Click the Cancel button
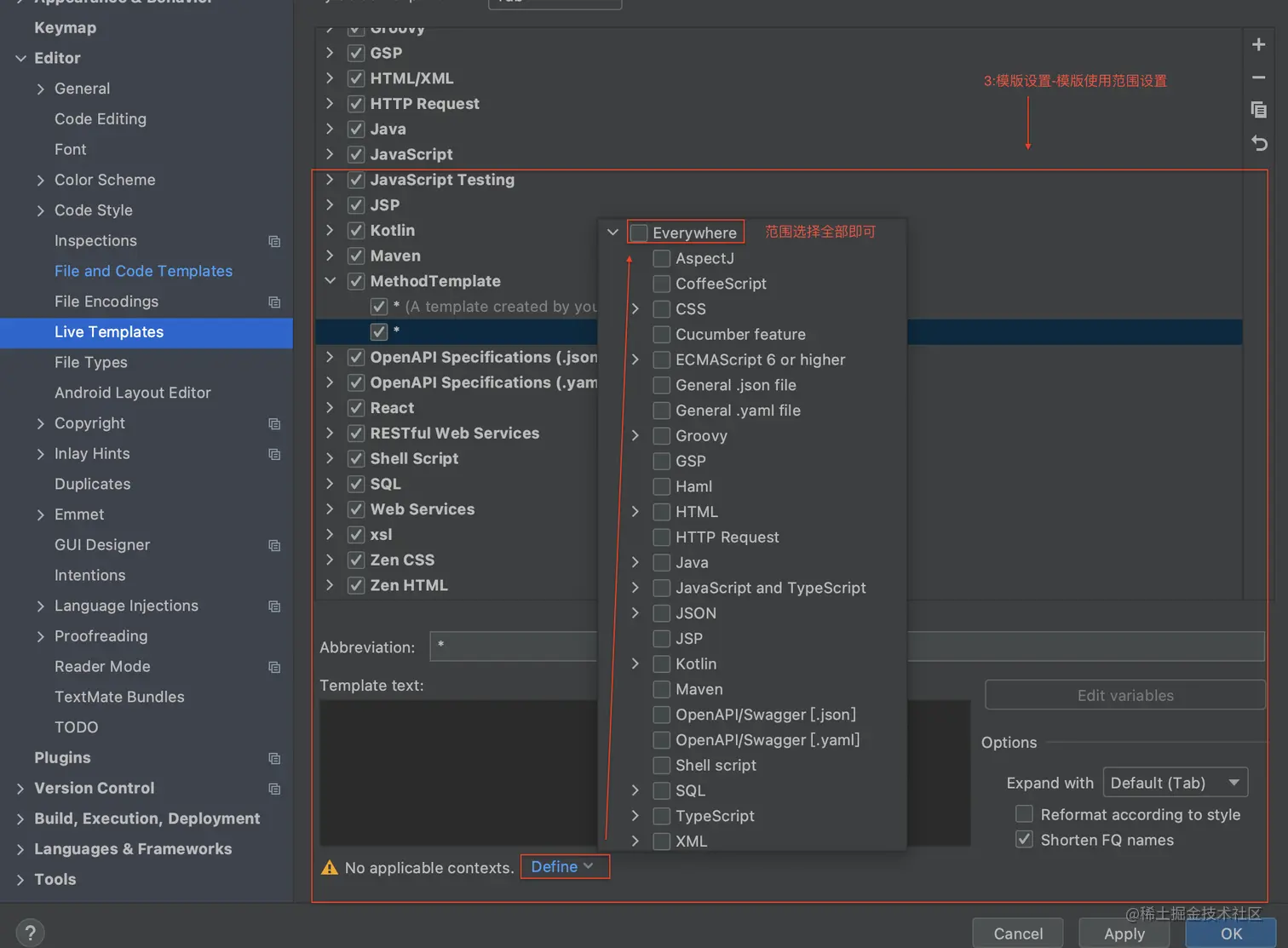This screenshot has height=948, width=1288. [1018, 934]
